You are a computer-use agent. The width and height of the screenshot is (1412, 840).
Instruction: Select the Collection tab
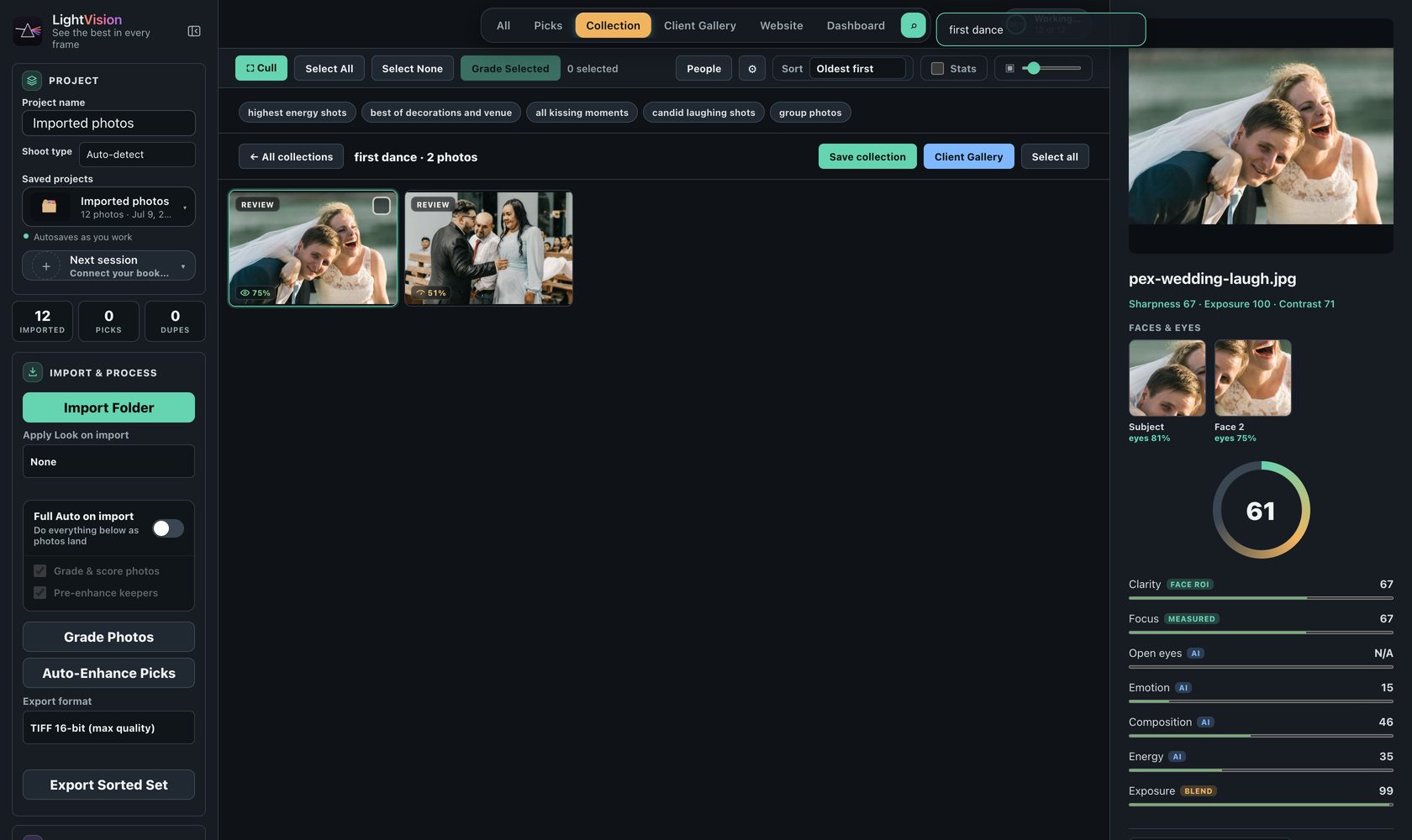coord(613,25)
